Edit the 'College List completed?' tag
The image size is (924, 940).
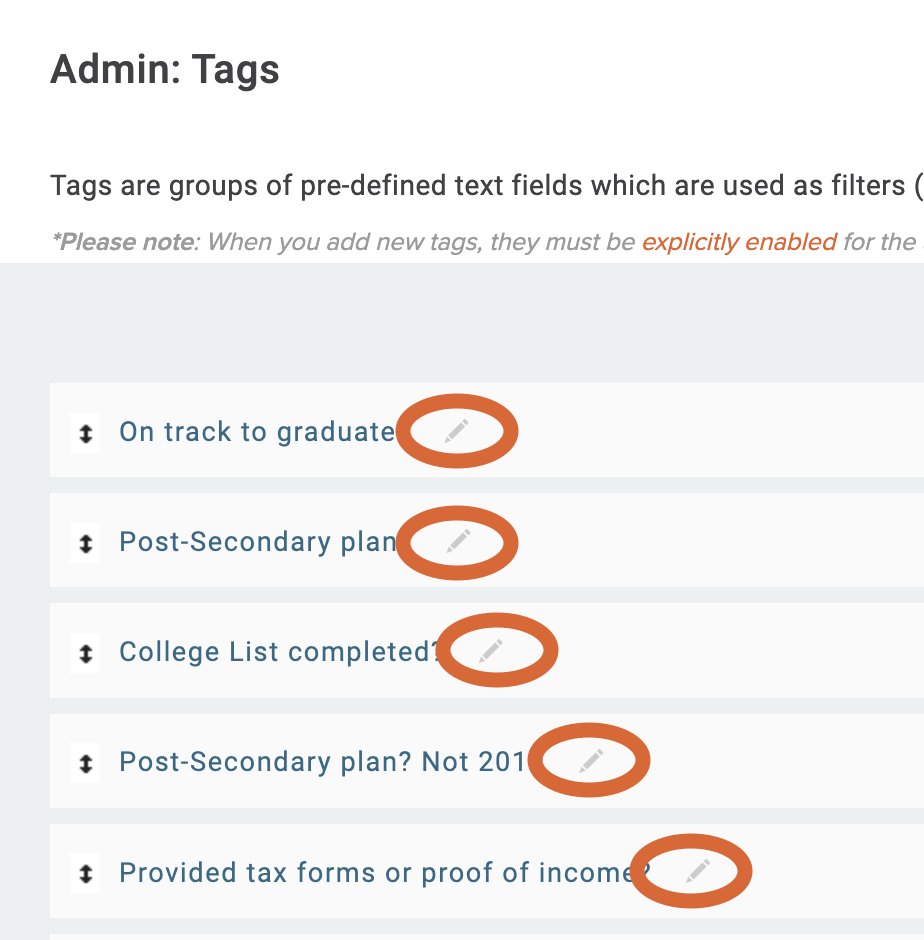[x=490, y=651]
